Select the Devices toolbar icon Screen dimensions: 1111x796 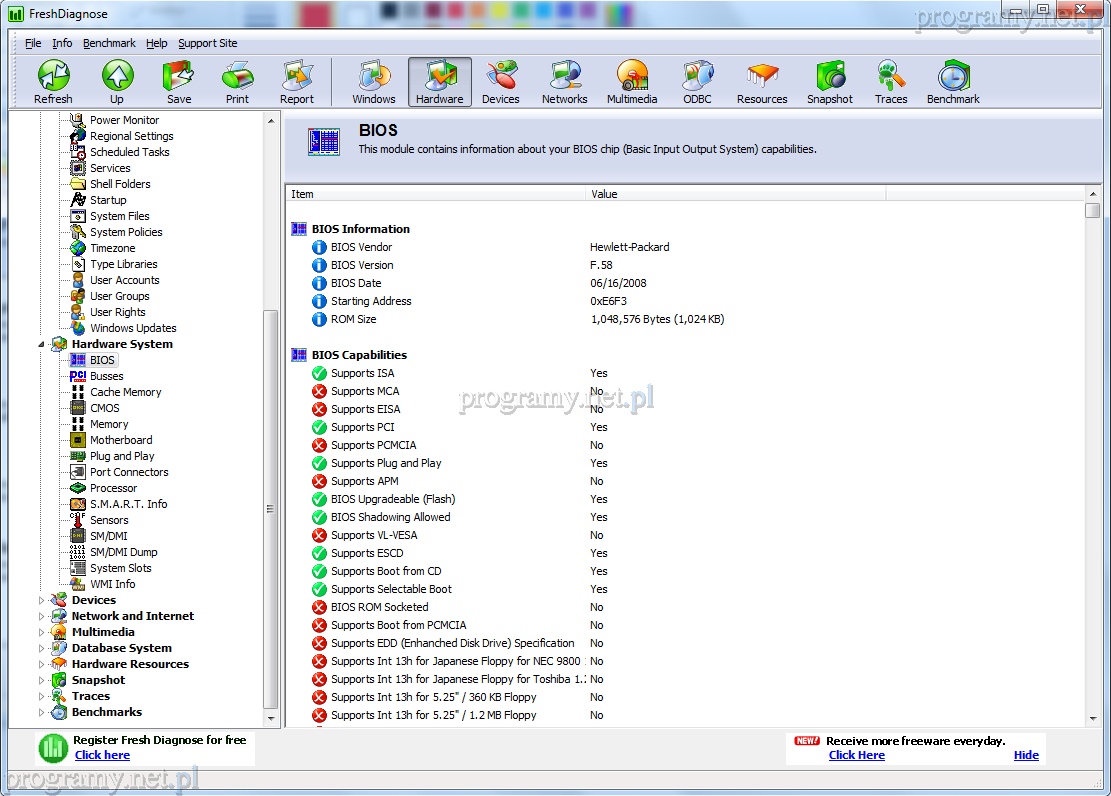tap(500, 81)
